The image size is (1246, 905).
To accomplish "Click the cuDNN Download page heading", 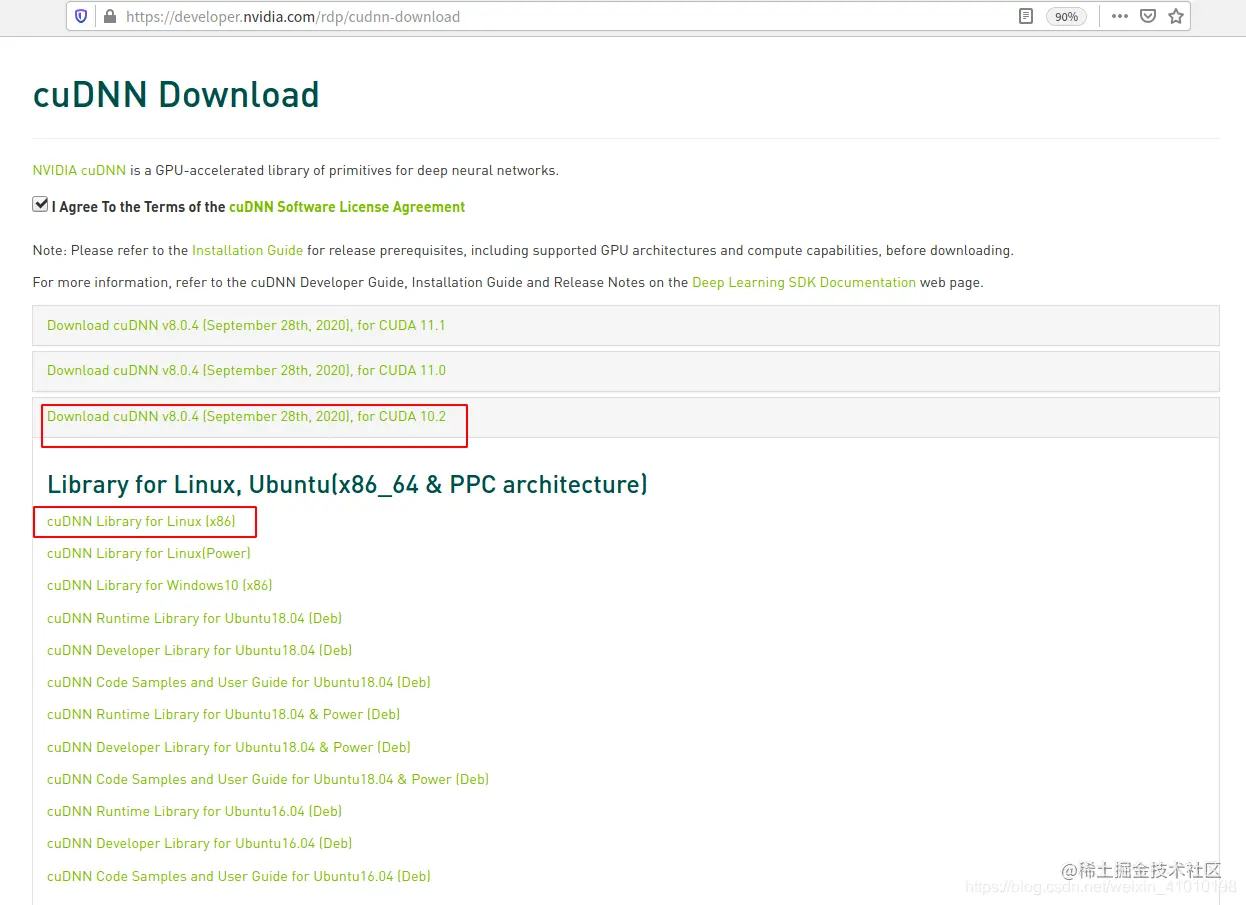I will (176, 94).
